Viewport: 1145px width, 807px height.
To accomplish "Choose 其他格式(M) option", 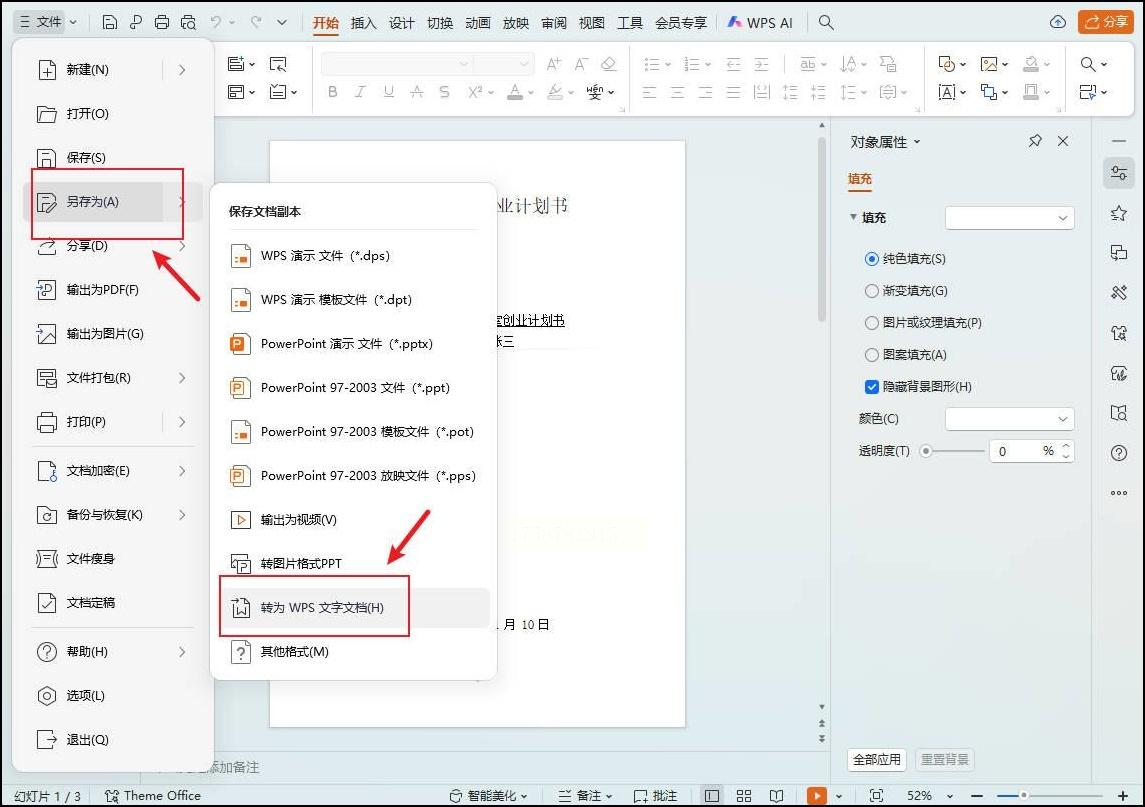I will coord(355,651).
